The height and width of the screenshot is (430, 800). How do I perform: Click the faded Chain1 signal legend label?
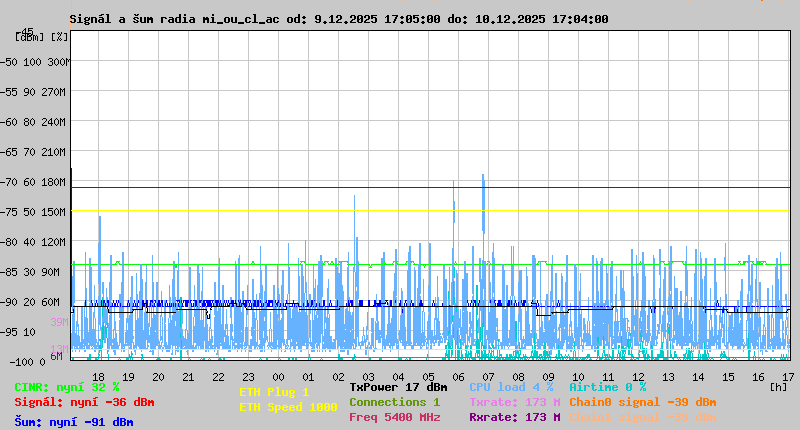click(642, 417)
